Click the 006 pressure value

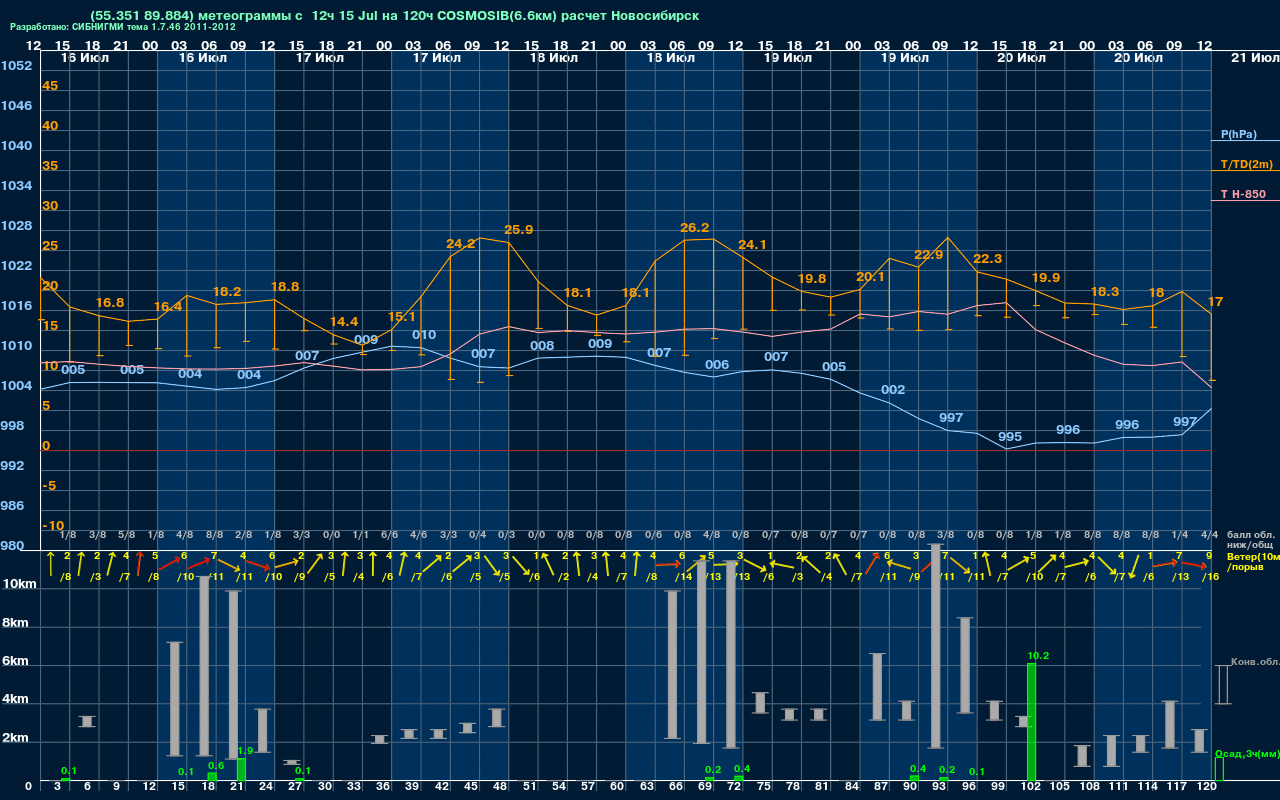click(717, 365)
